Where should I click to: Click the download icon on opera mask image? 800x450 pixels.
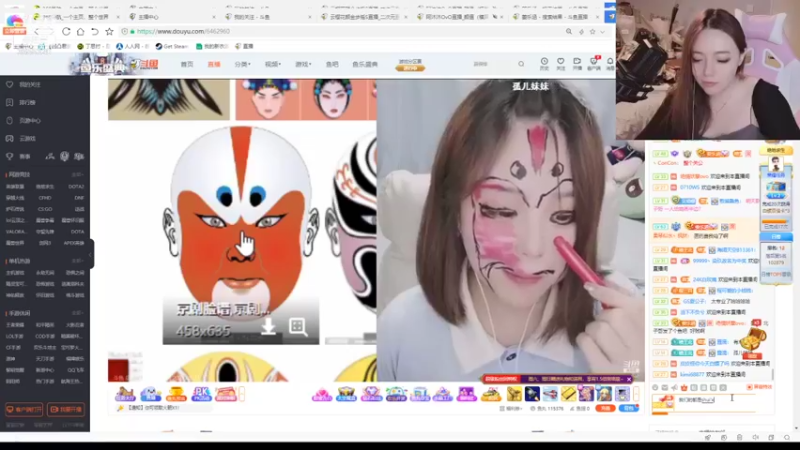coord(269,326)
